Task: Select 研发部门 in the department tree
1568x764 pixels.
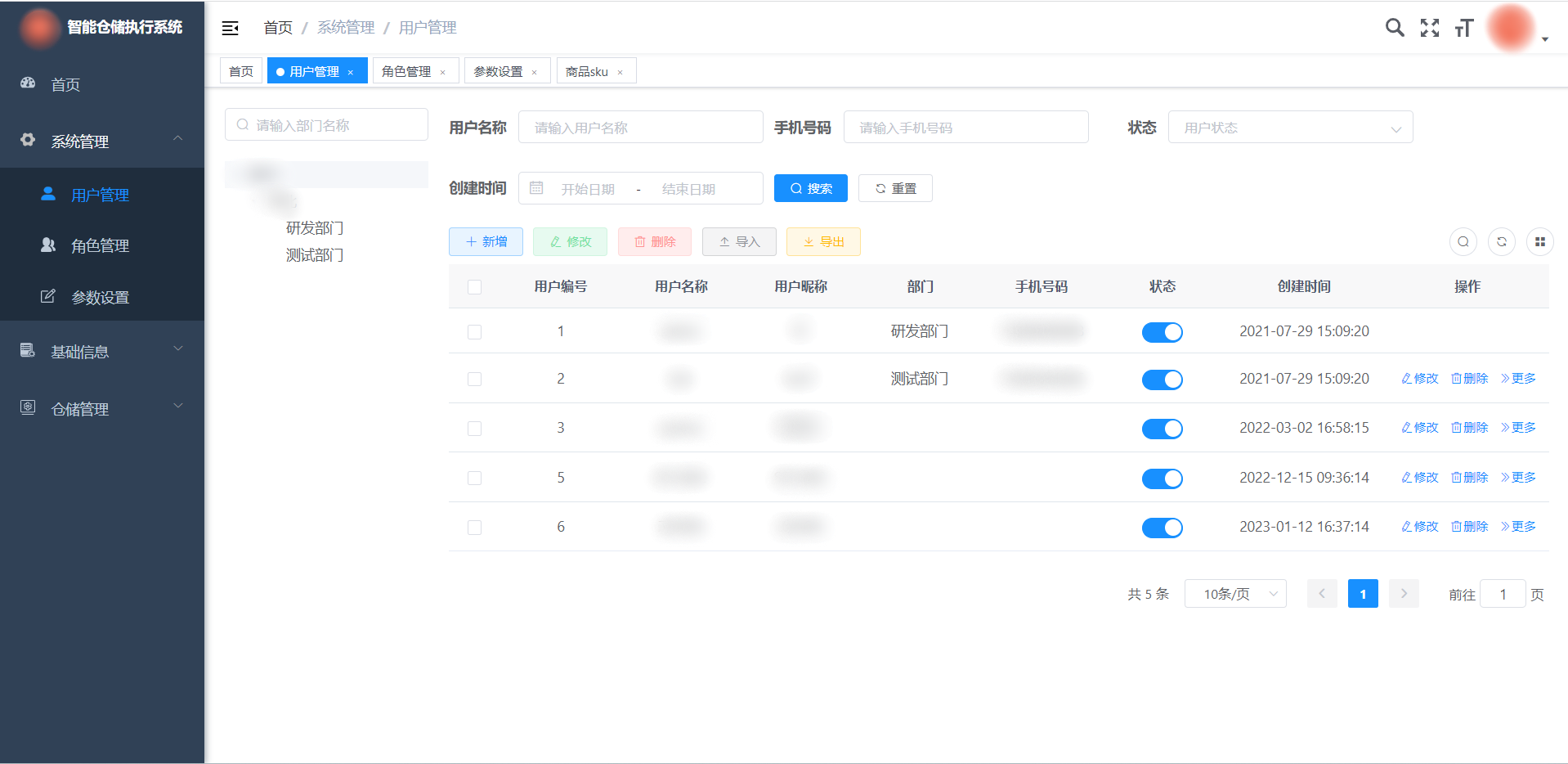Action: (x=315, y=227)
